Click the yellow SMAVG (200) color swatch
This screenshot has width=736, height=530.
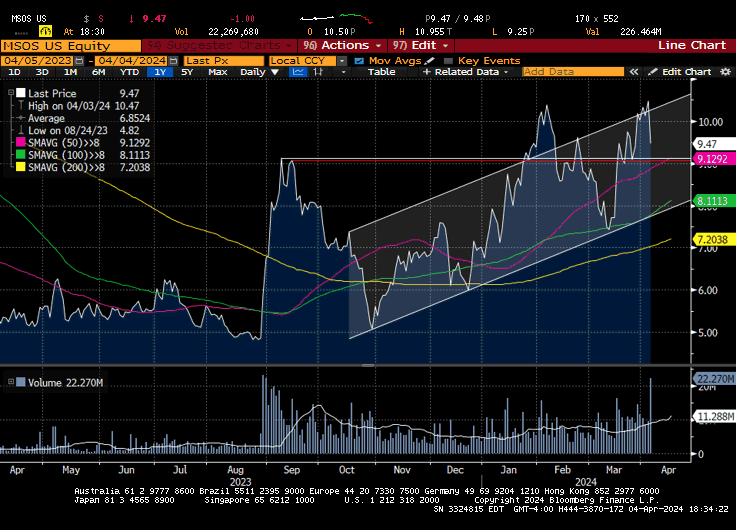(21, 167)
